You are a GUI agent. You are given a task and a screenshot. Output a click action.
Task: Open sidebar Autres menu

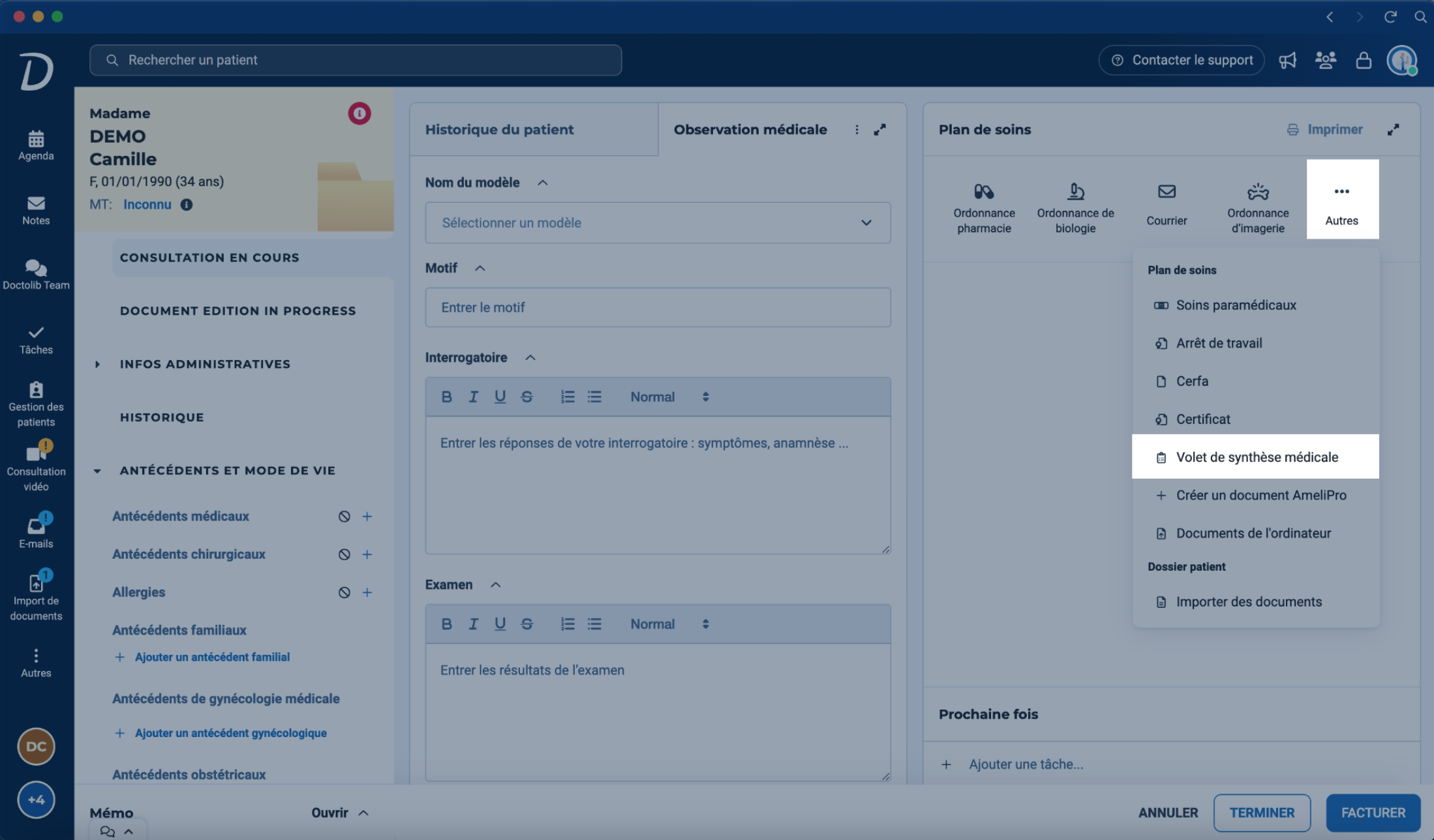[x=36, y=663]
